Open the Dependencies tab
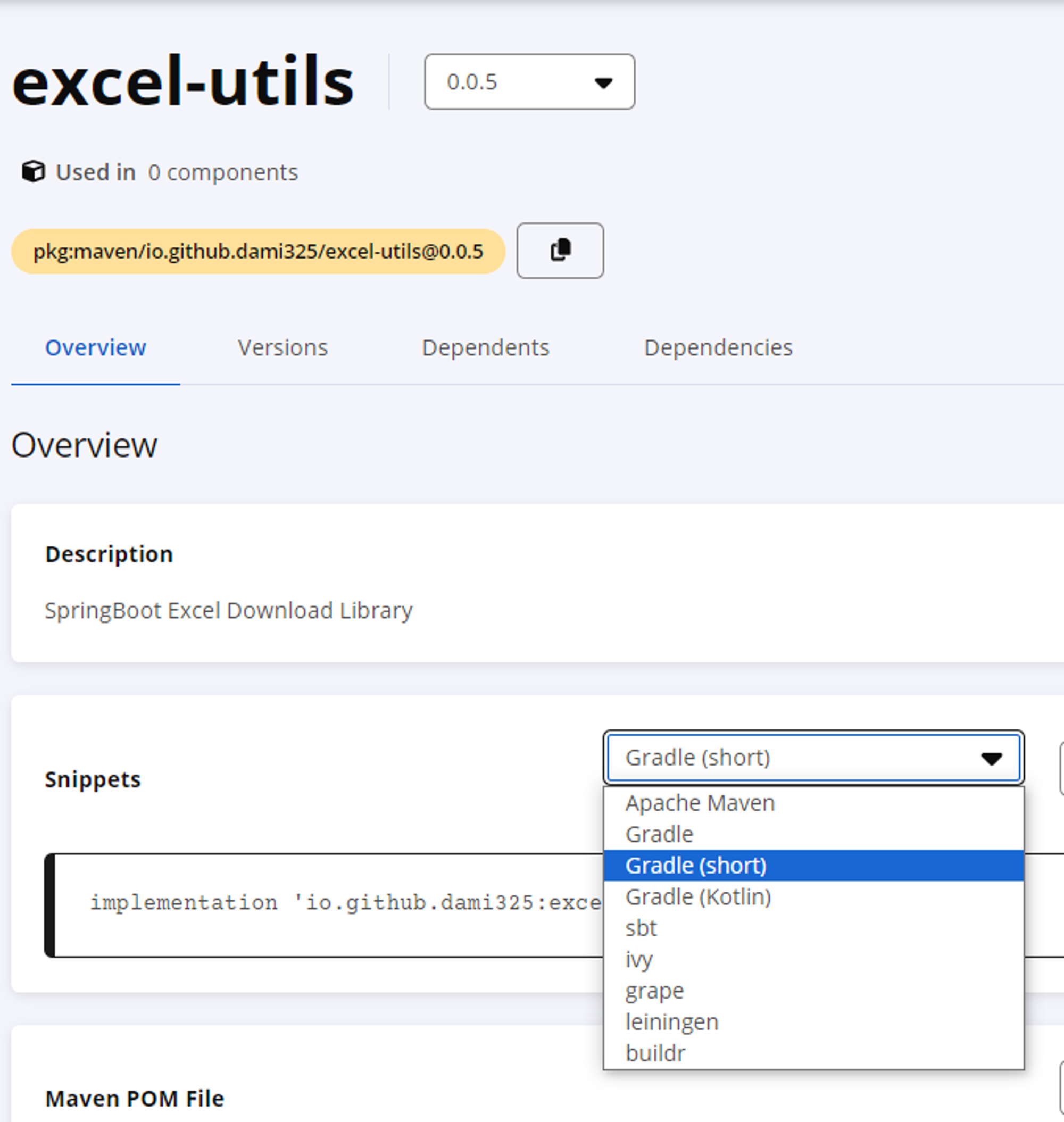Image resolution: width=1064 pixels, height=1122 pixels. [x=718, y=348]
